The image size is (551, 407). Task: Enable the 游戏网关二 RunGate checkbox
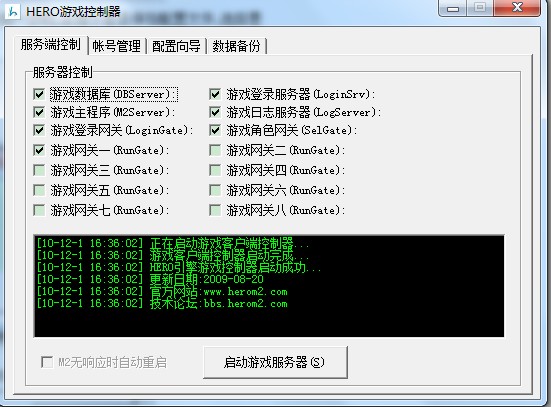[215, 150]
